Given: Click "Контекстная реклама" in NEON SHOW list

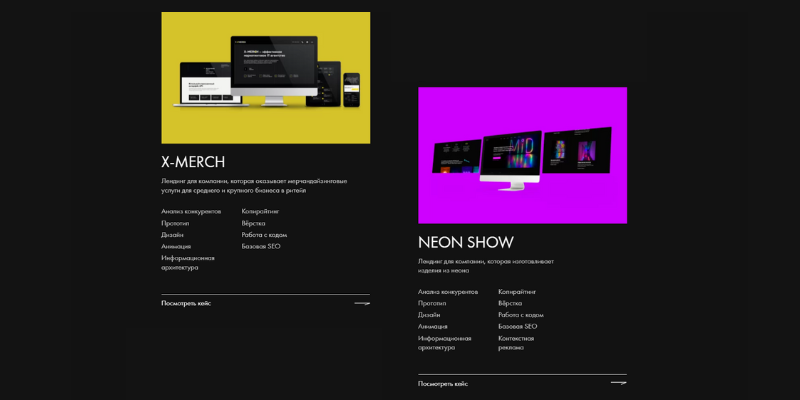Looking at the screenshot, I should point(516,342).
